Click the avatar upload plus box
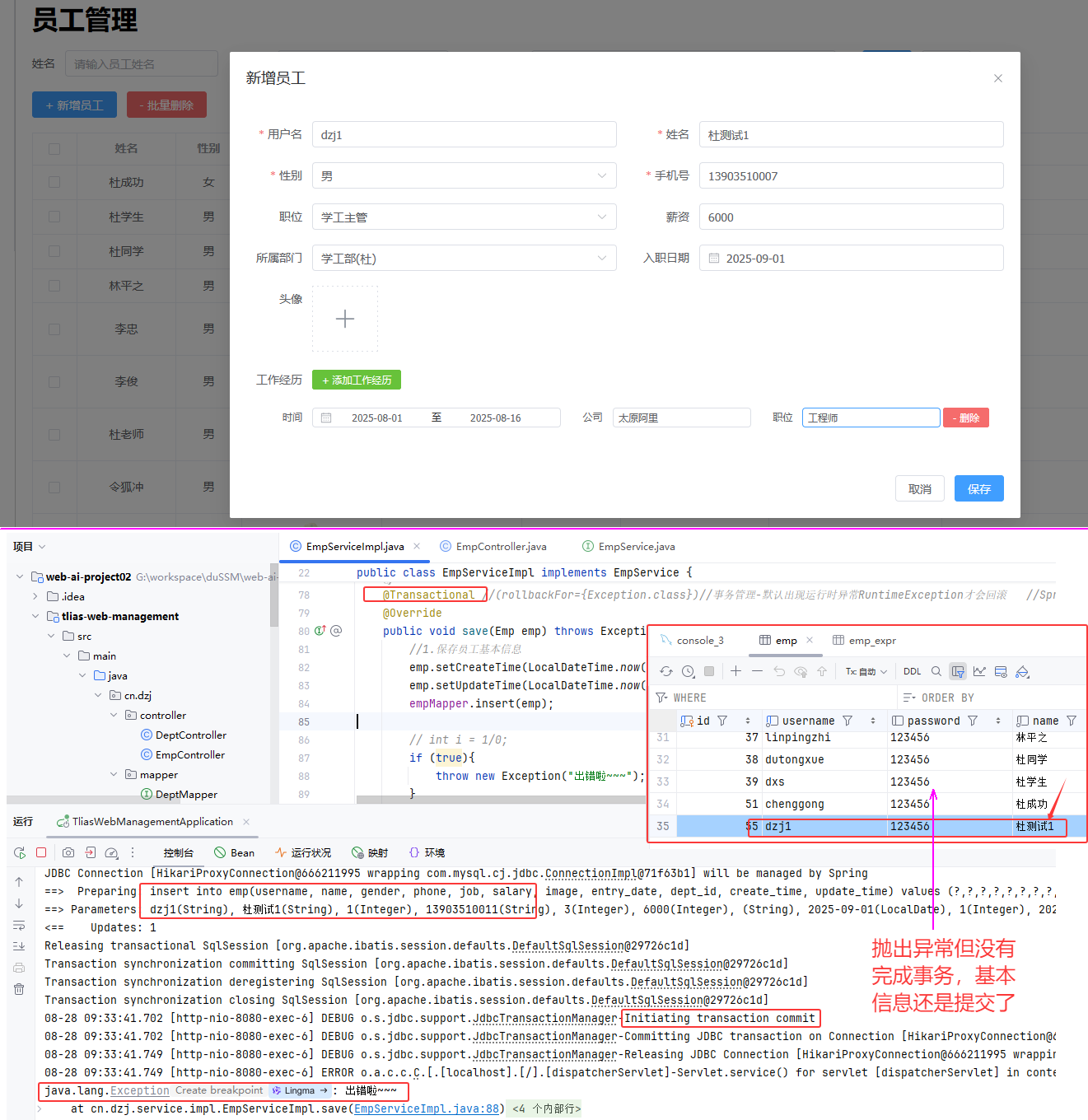The height and width of the screenshot is (1120, 1088). pyautogui.click(x=345, y=319)
